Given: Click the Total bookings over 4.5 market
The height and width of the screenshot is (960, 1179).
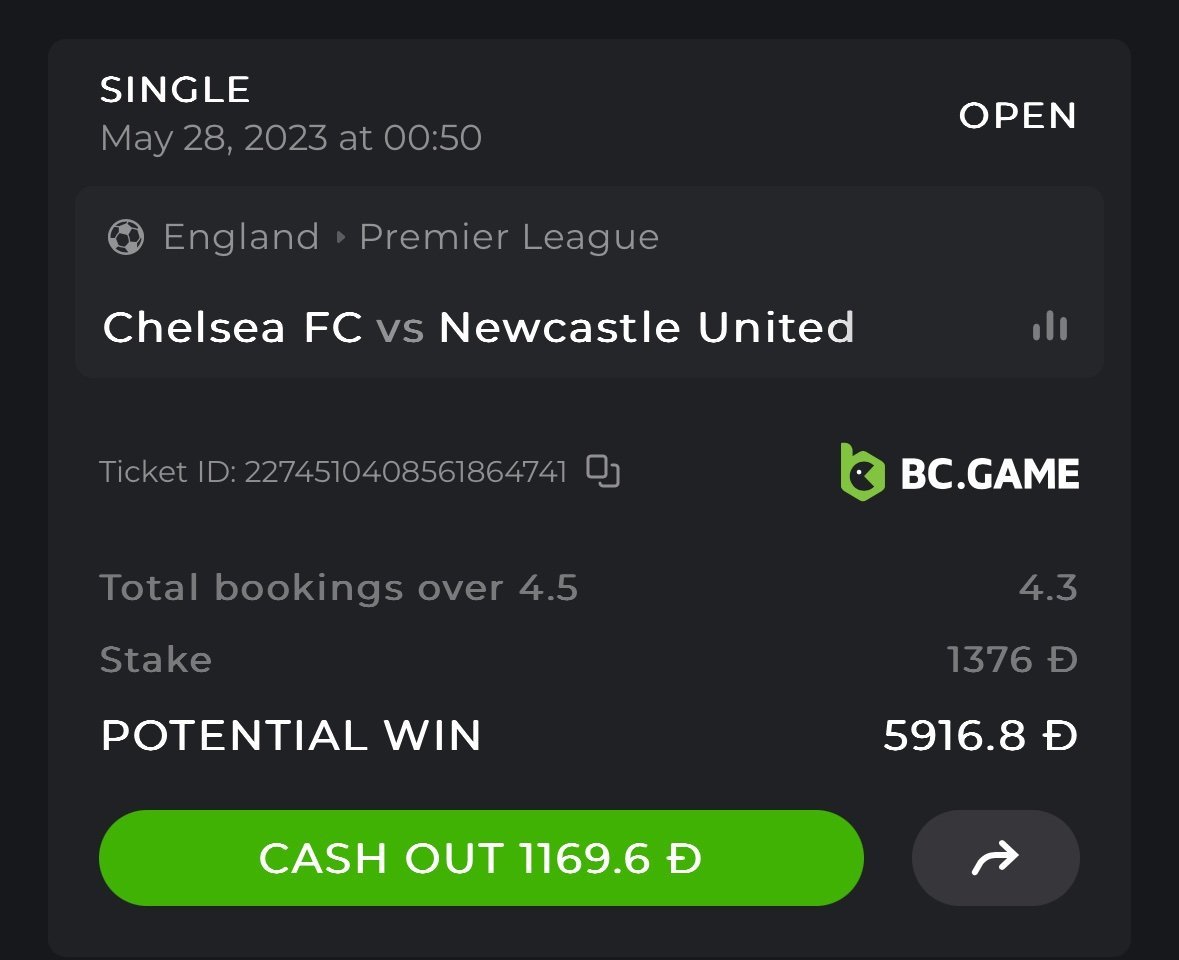Looking at the screenshot, I should (x=338, y=588).
